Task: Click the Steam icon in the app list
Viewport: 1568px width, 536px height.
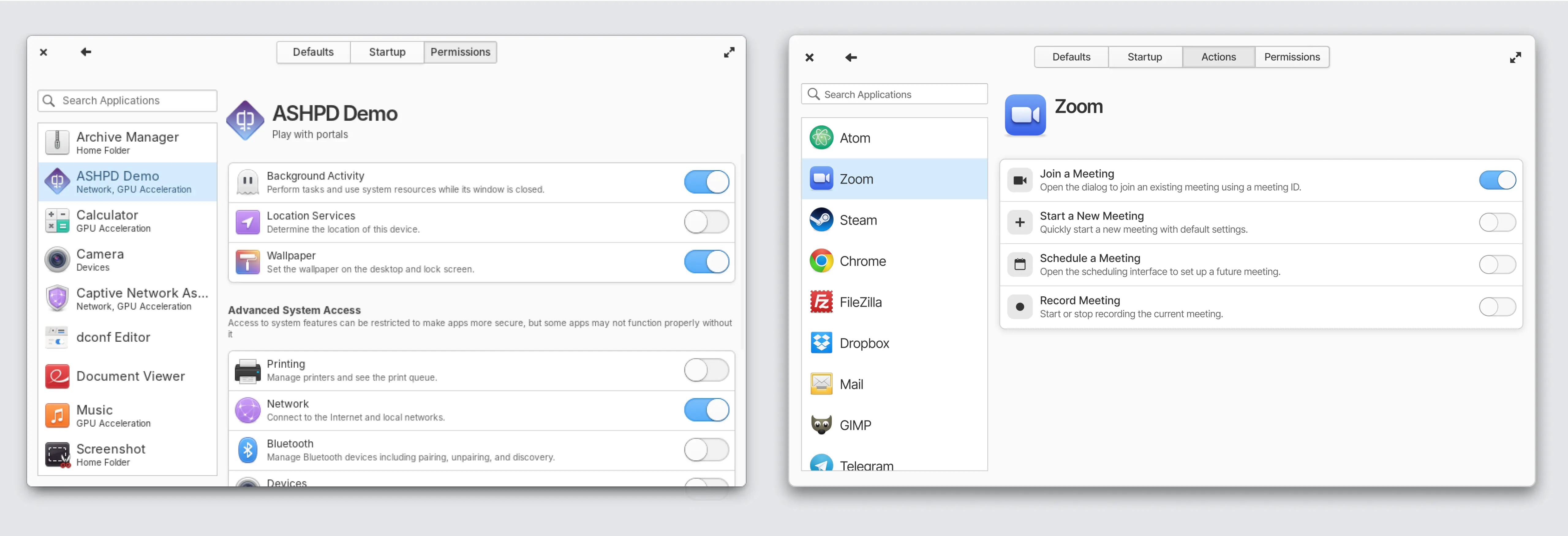Action: (821, 220)
